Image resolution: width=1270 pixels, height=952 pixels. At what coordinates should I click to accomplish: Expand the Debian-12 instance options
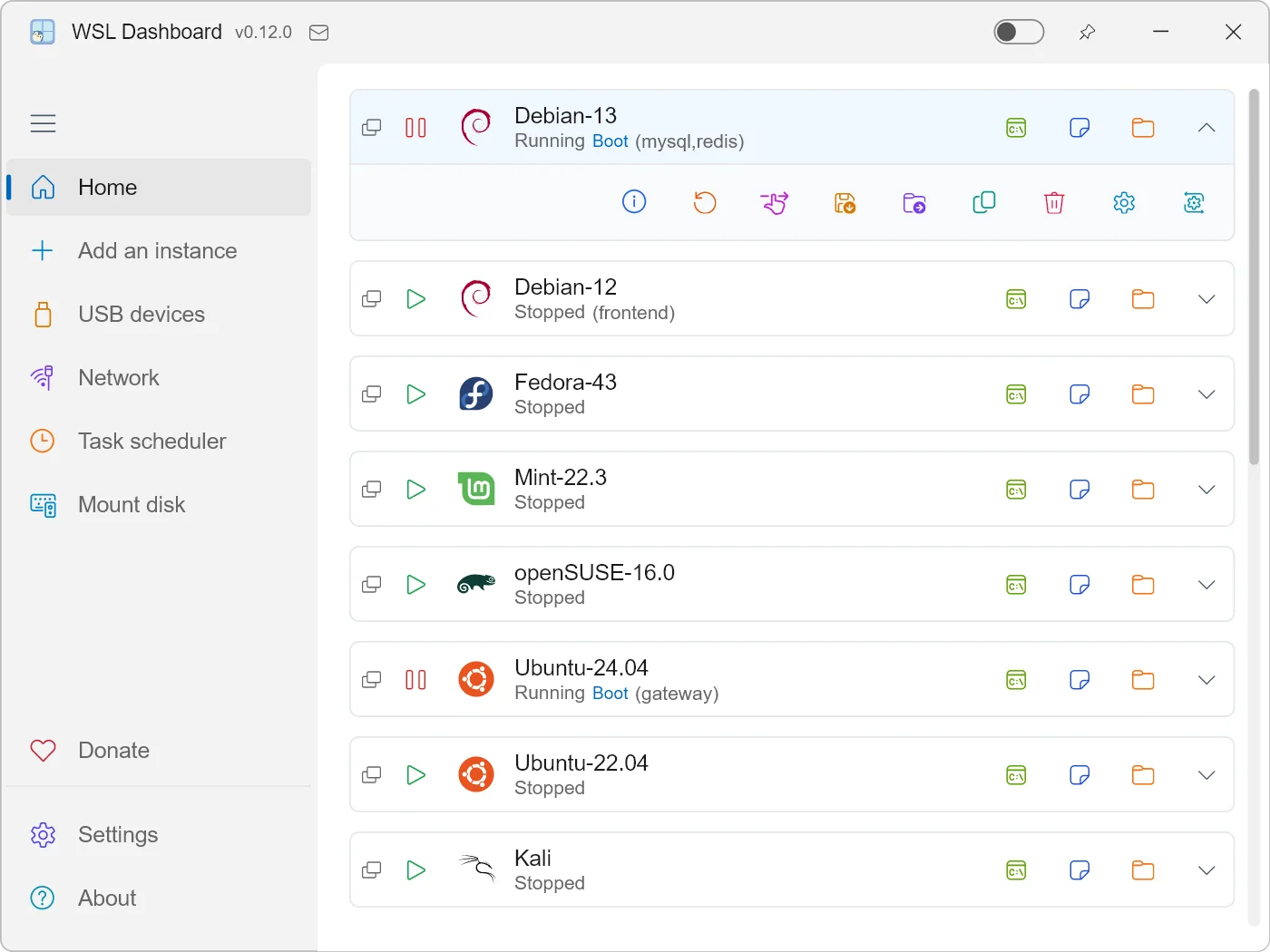[x=1206, y=299]
